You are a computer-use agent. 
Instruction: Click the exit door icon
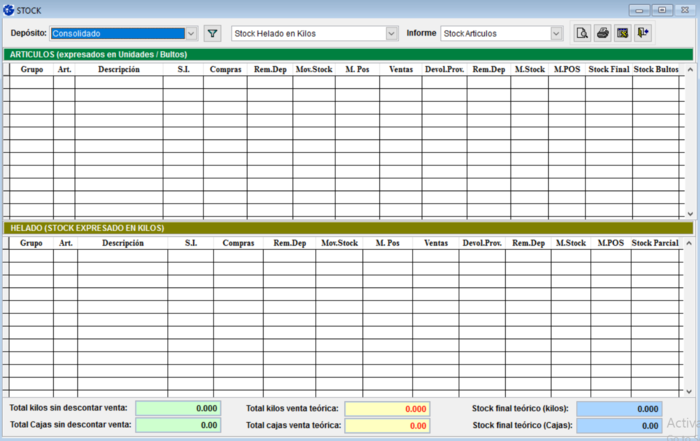click(642, 33)
